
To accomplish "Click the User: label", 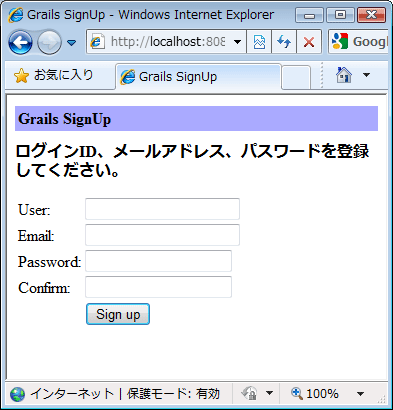I will (x=34, y=210).
